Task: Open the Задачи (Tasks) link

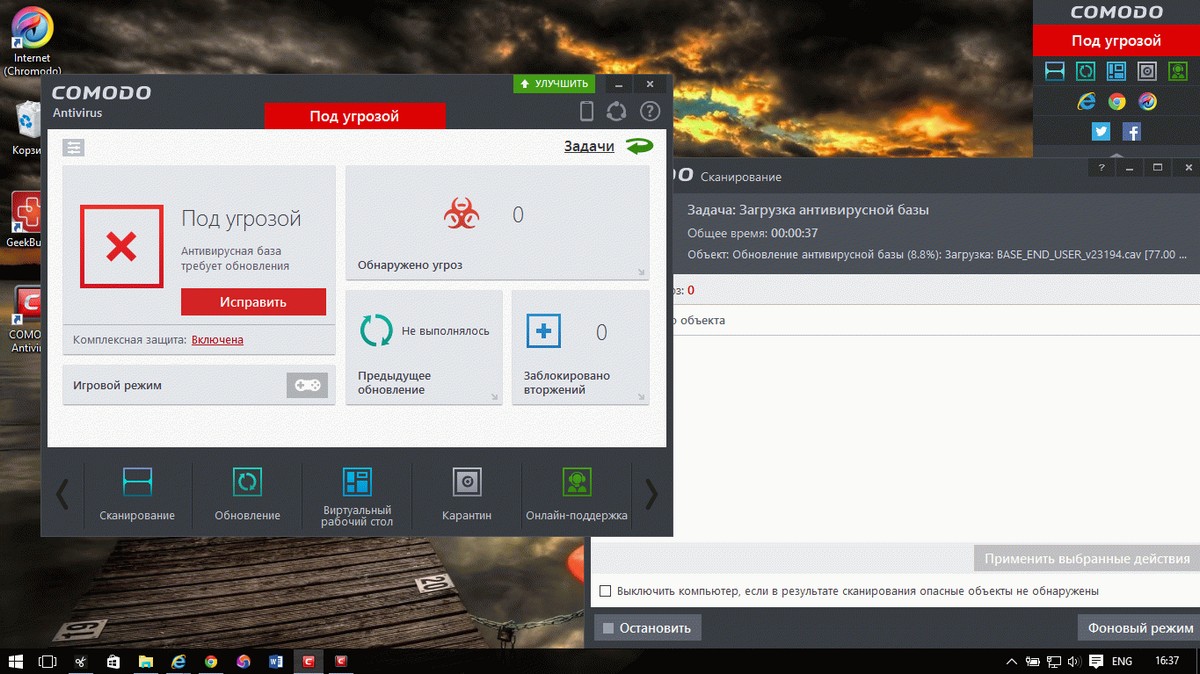Action: (589, 147)
